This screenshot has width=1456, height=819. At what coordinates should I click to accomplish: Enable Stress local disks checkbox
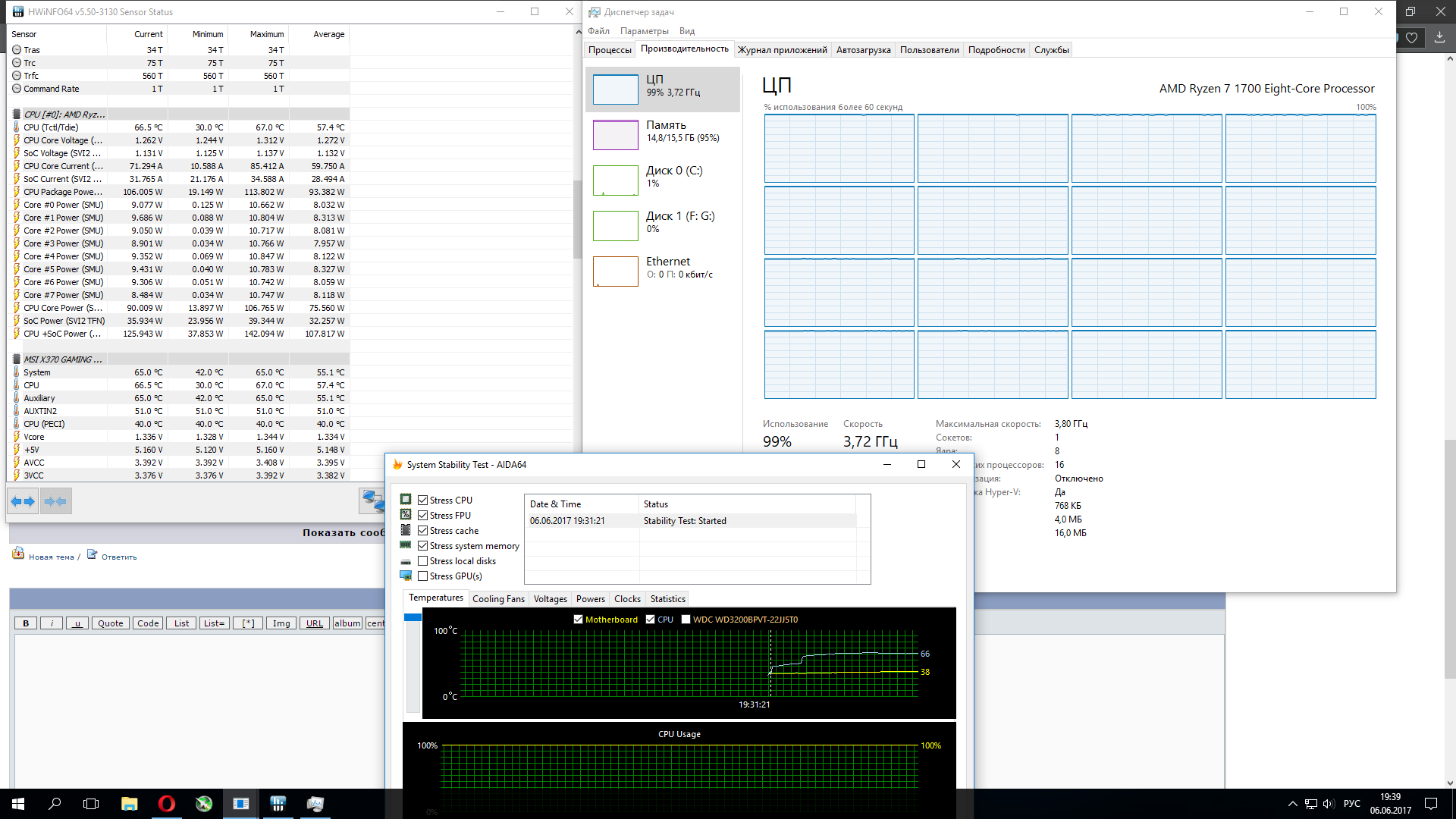[x=423, y=561]
